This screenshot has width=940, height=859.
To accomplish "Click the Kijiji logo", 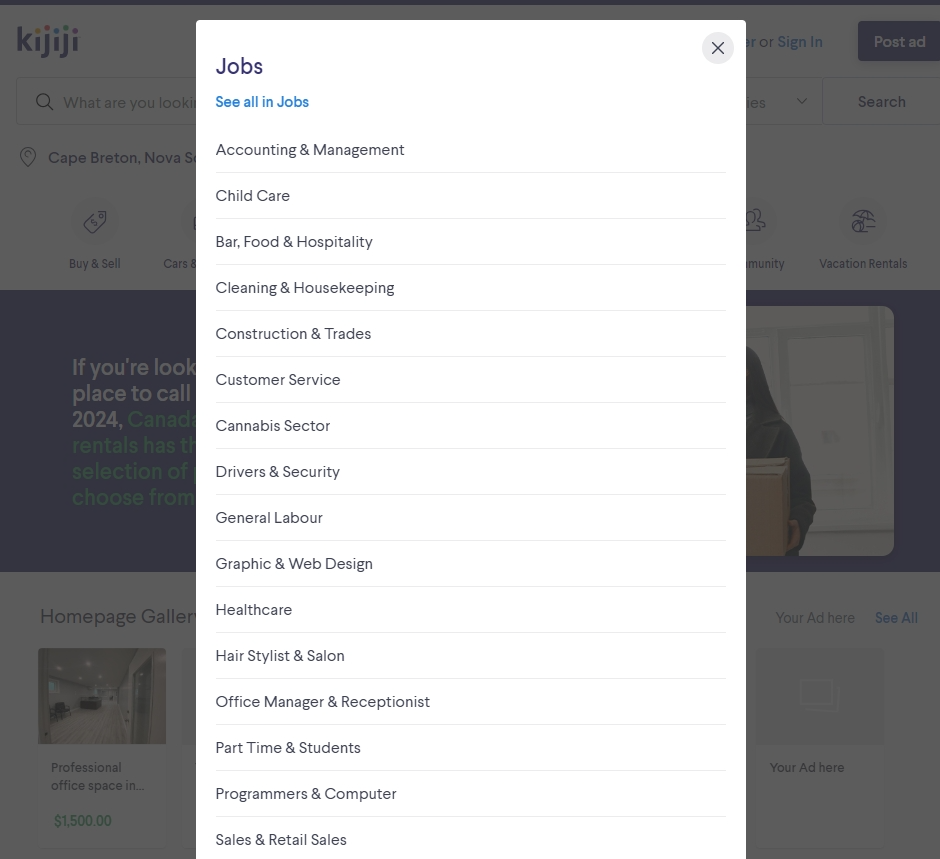I will tap(47, 41).
